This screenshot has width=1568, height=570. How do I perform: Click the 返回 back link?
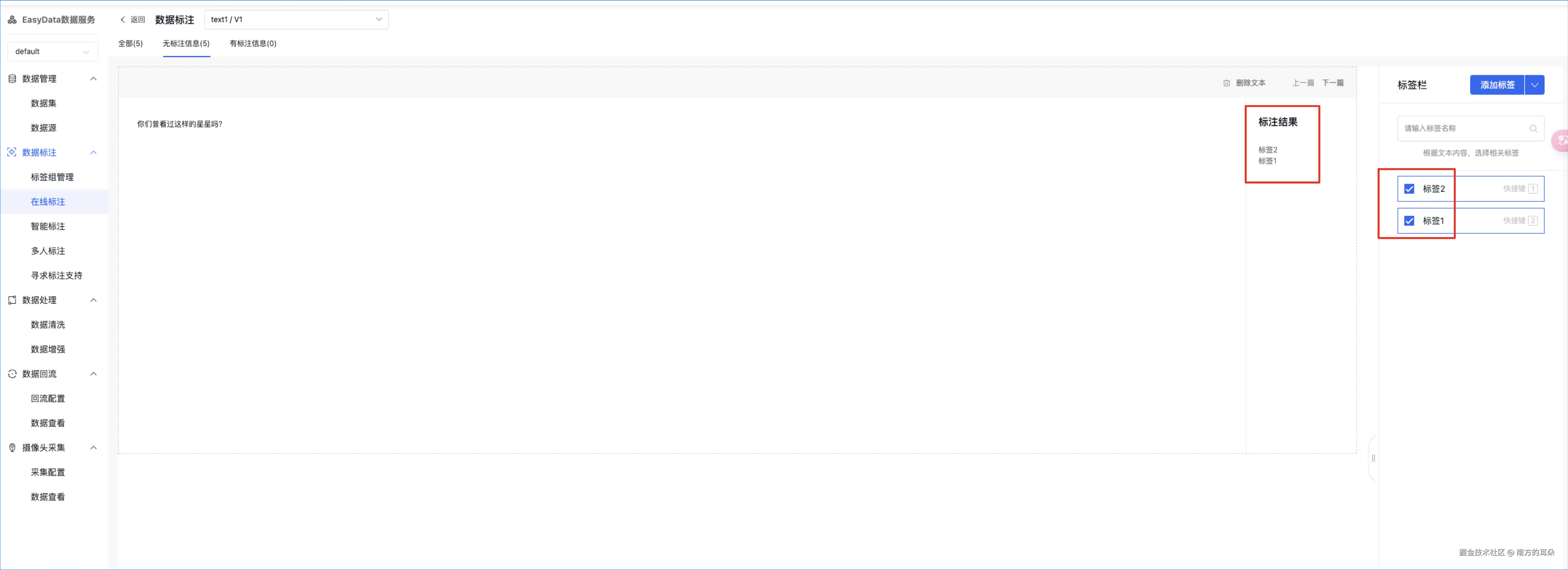click(x=133, y=20)
